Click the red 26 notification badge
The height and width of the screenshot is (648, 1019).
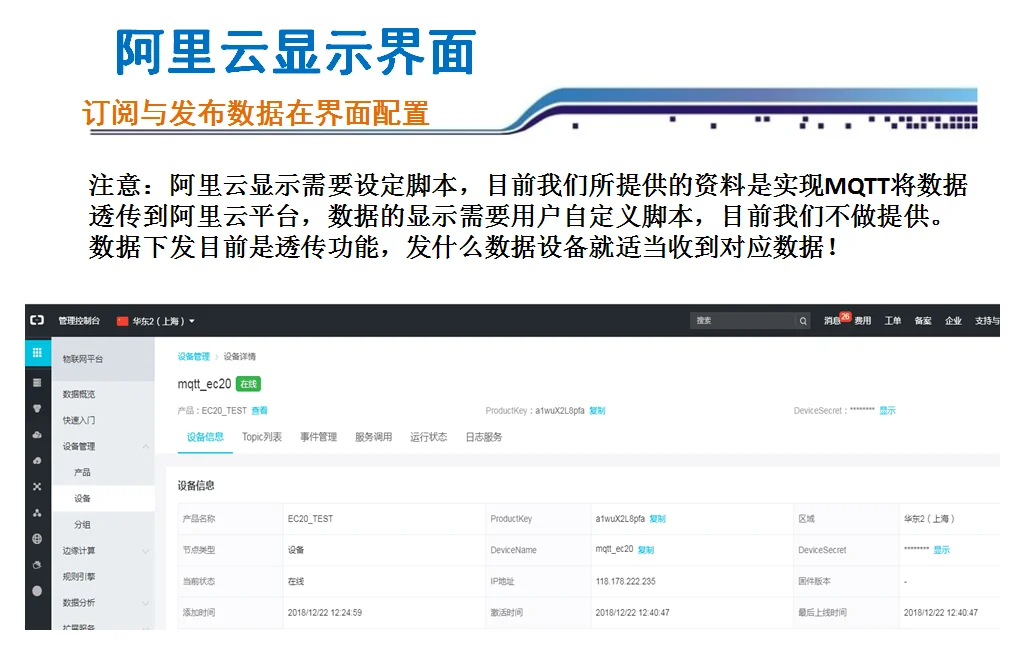(845, 317)
